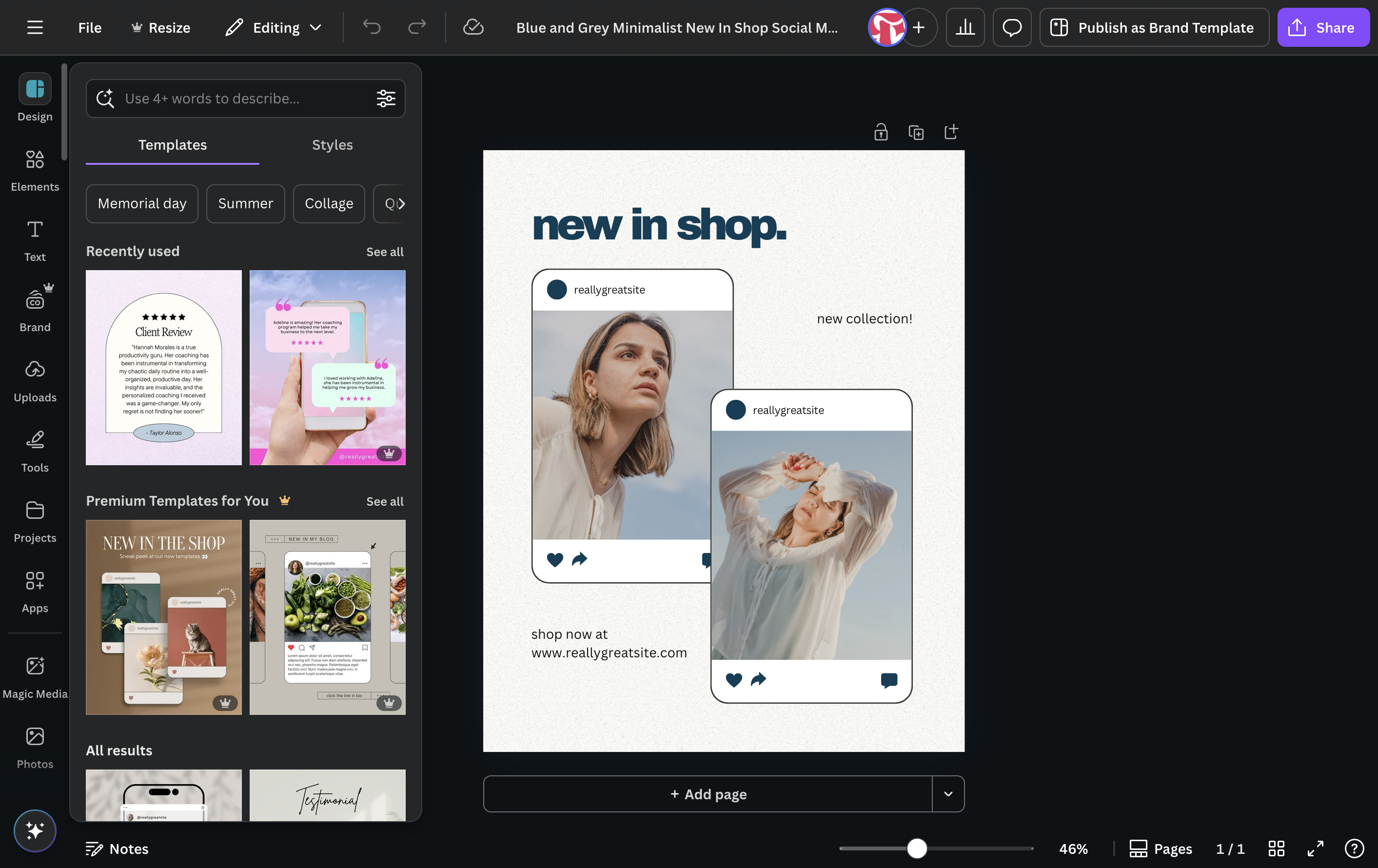
Task: Expand the Editing mode dropdown
Action: (274, 27)
